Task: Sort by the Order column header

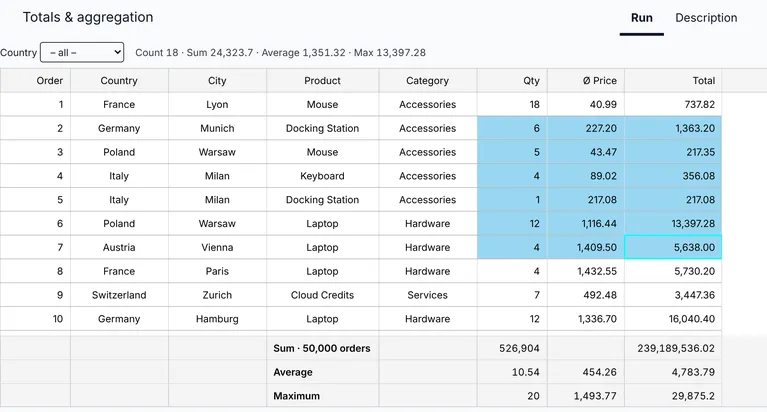Action: point(35,81)
